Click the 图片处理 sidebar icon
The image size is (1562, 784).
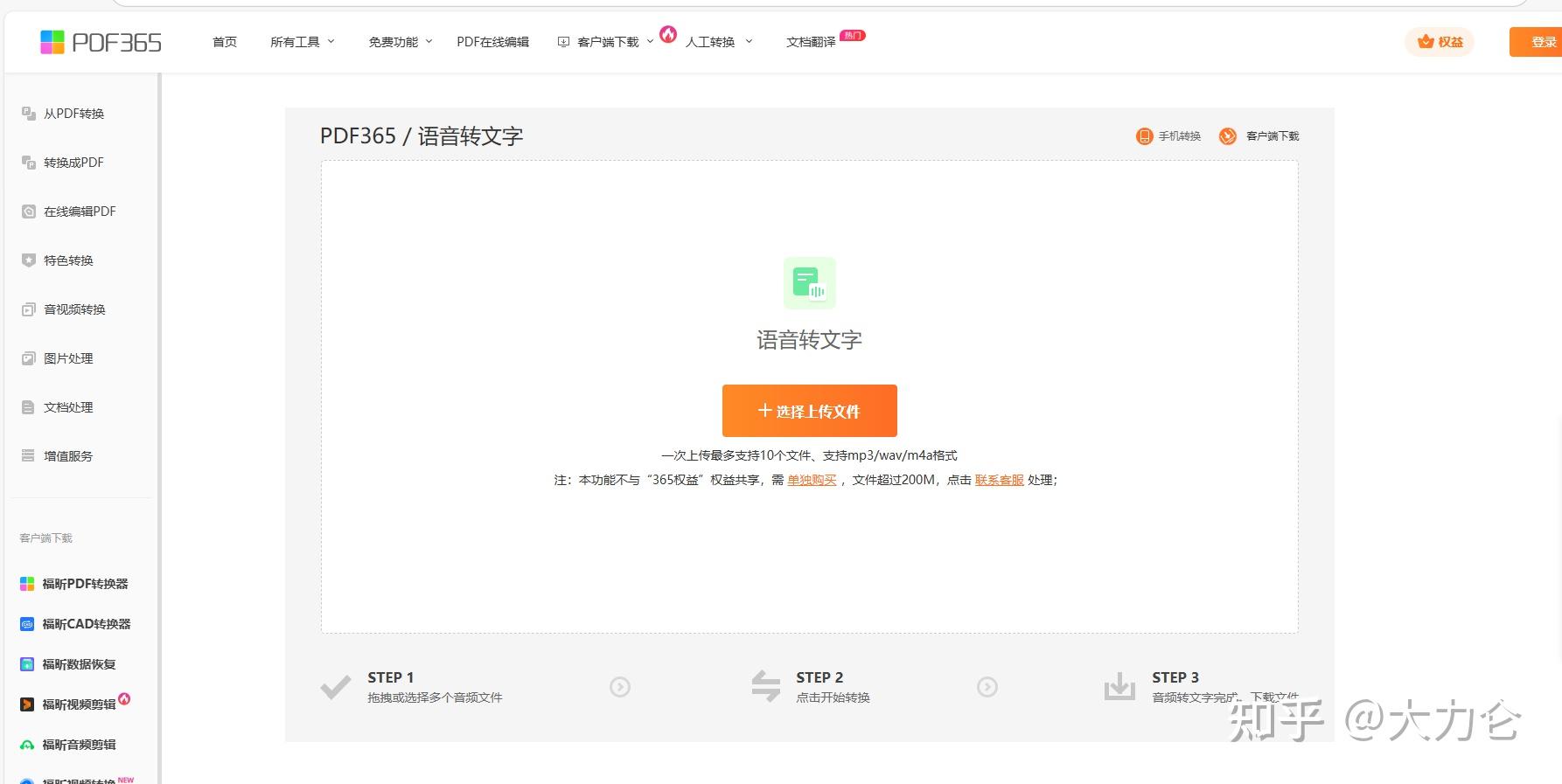29,358
